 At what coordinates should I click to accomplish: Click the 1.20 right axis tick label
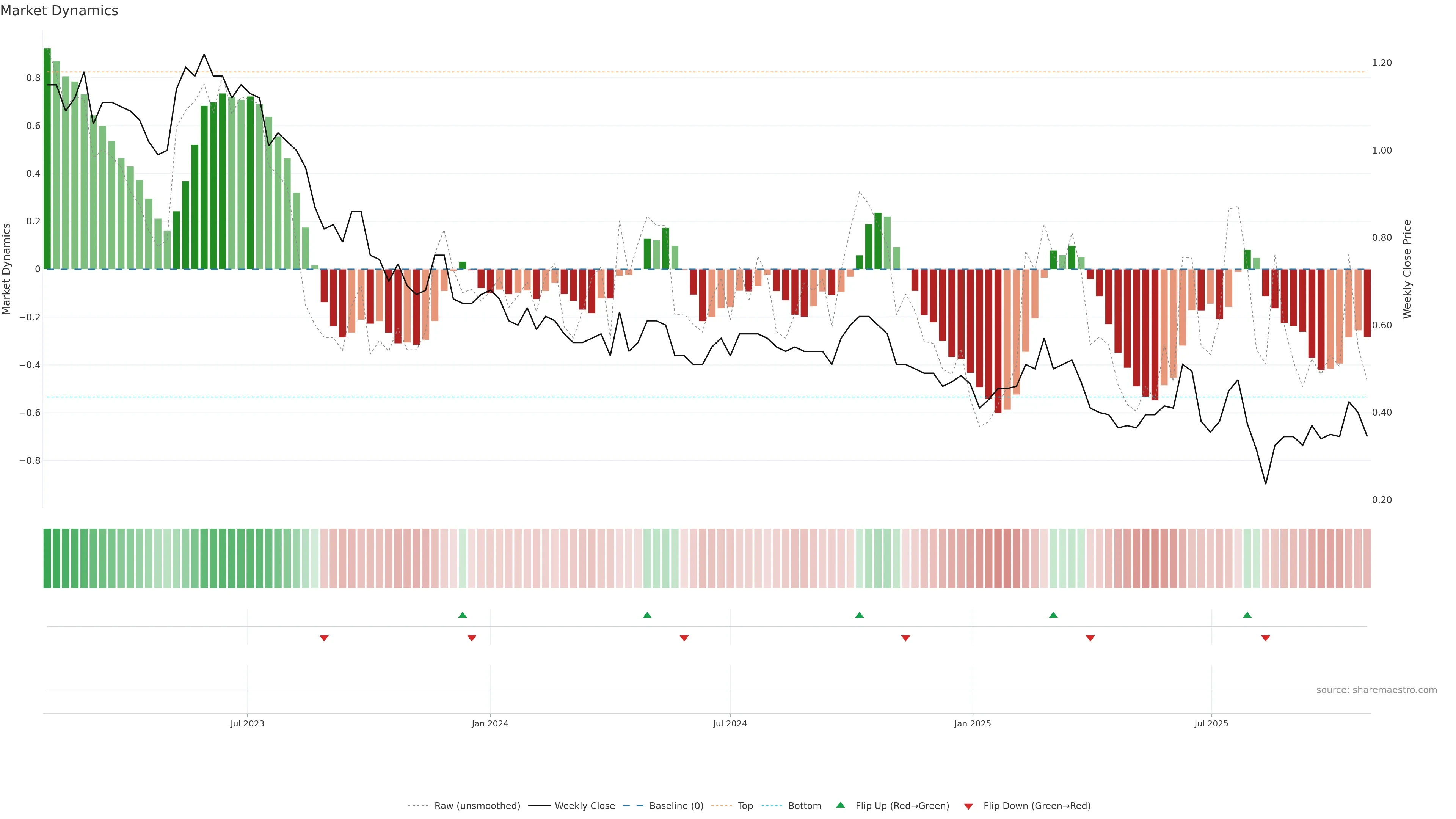(1381, 63)
